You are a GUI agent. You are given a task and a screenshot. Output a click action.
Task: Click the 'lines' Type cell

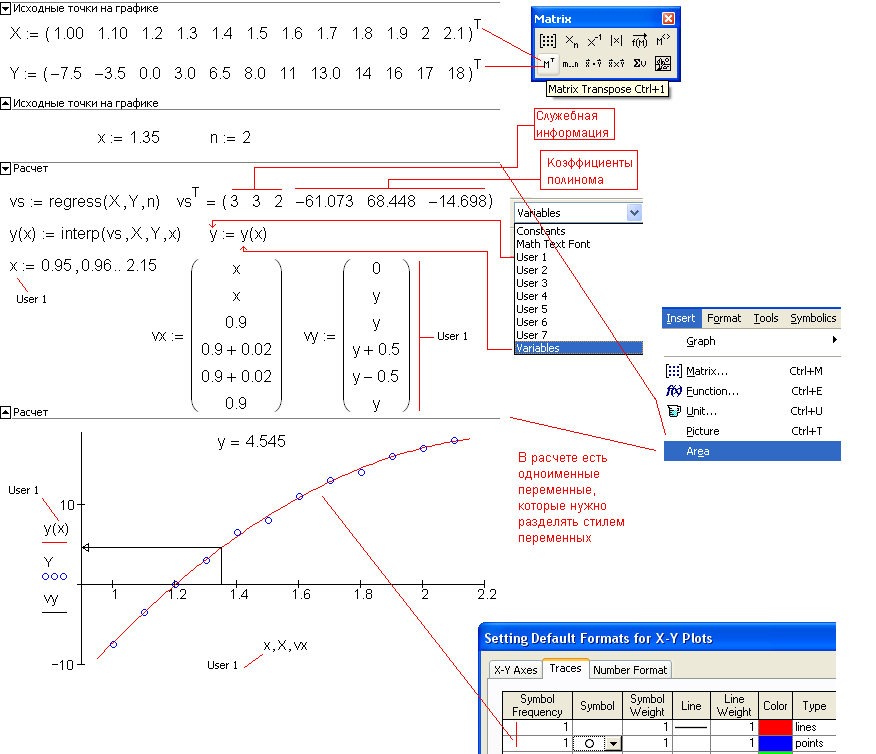pyautogui.click(x=814, y=727)
